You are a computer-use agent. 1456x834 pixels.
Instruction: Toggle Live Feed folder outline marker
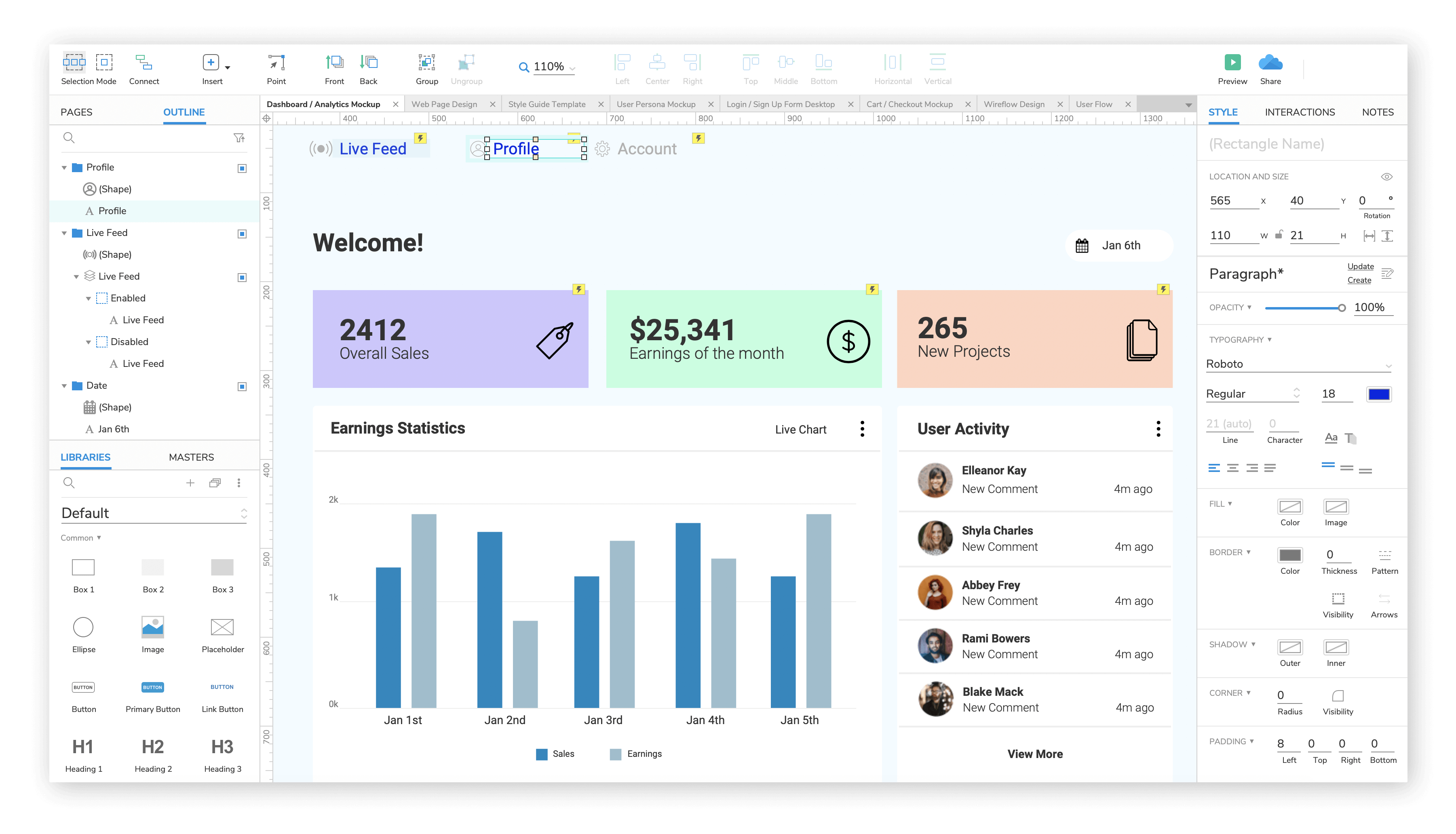tap(242, 234)
